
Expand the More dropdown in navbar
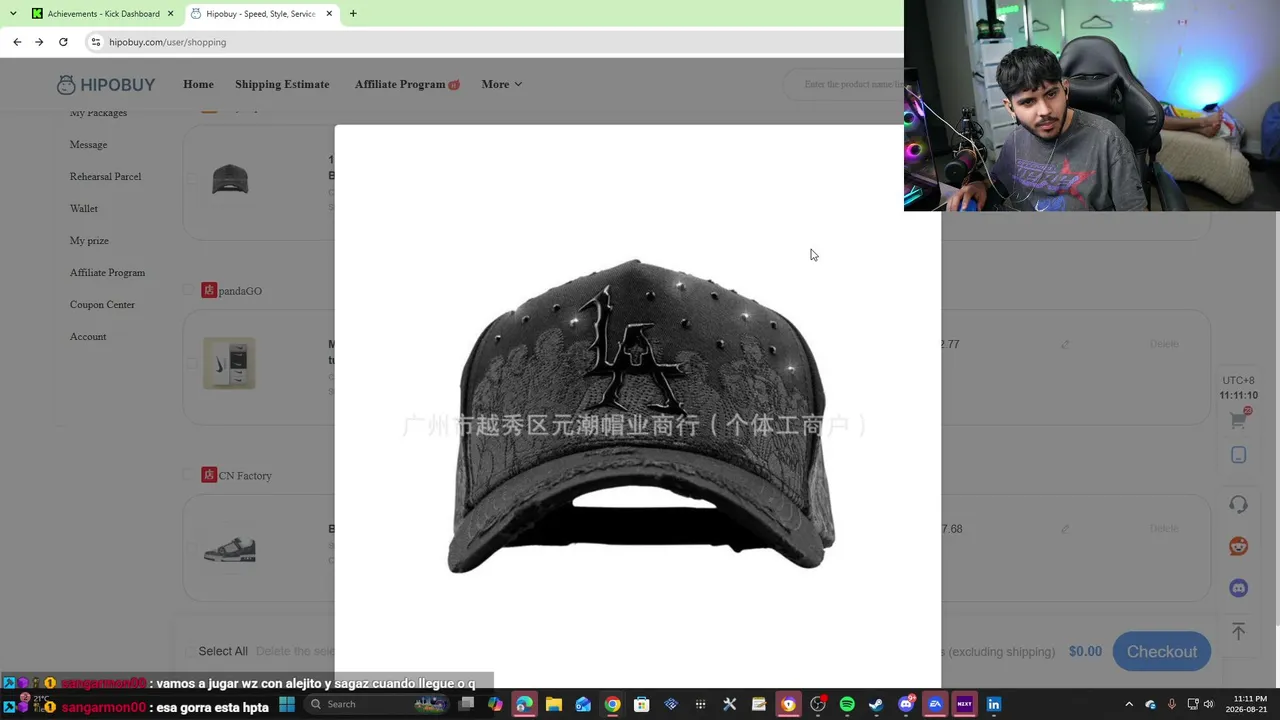[501, 84]
